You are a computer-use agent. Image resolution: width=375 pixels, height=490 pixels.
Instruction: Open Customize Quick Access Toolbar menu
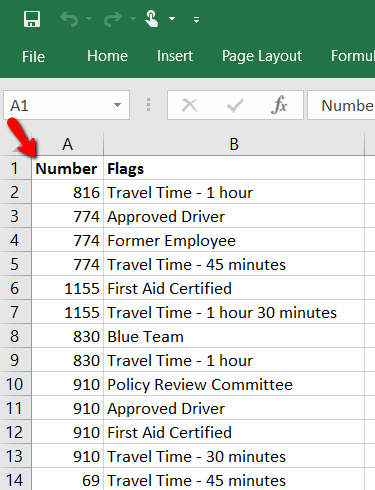tap(197, 20)
